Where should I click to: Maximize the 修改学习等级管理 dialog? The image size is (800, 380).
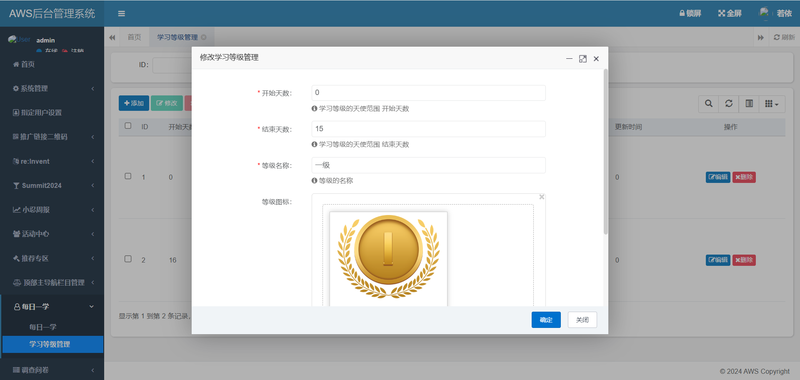583,59
